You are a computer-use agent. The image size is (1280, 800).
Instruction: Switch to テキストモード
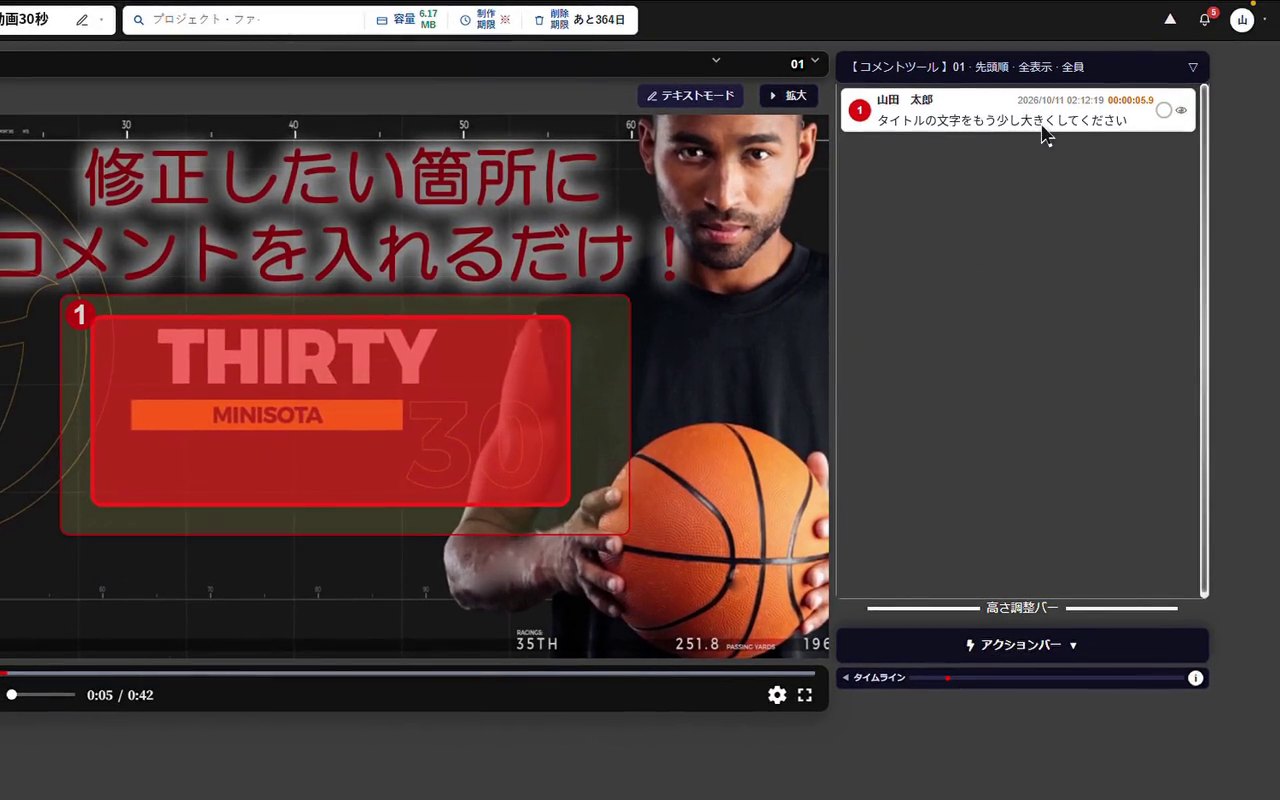coord(690,96)
